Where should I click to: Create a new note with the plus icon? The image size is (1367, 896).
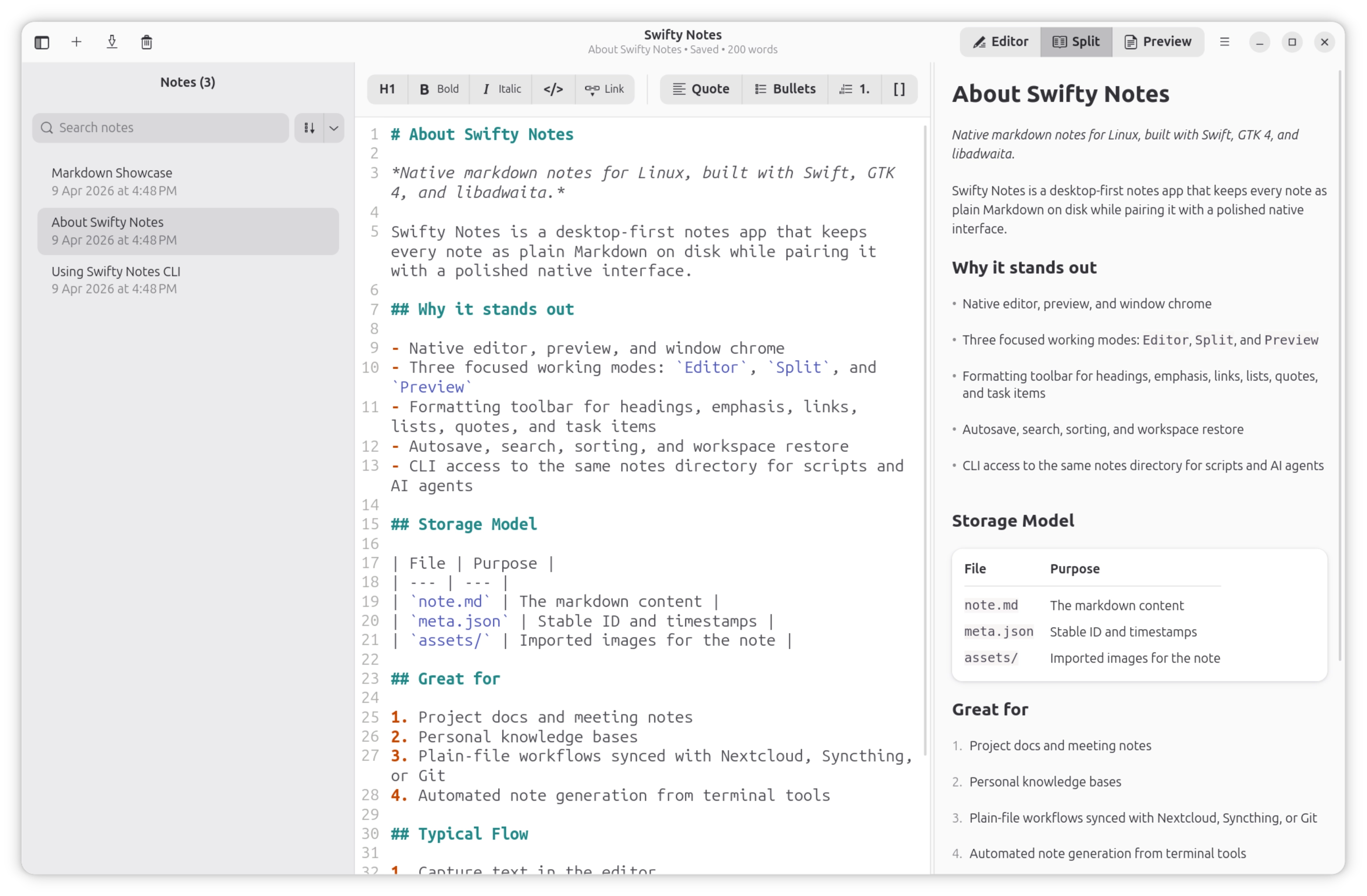tap(76, 42)
